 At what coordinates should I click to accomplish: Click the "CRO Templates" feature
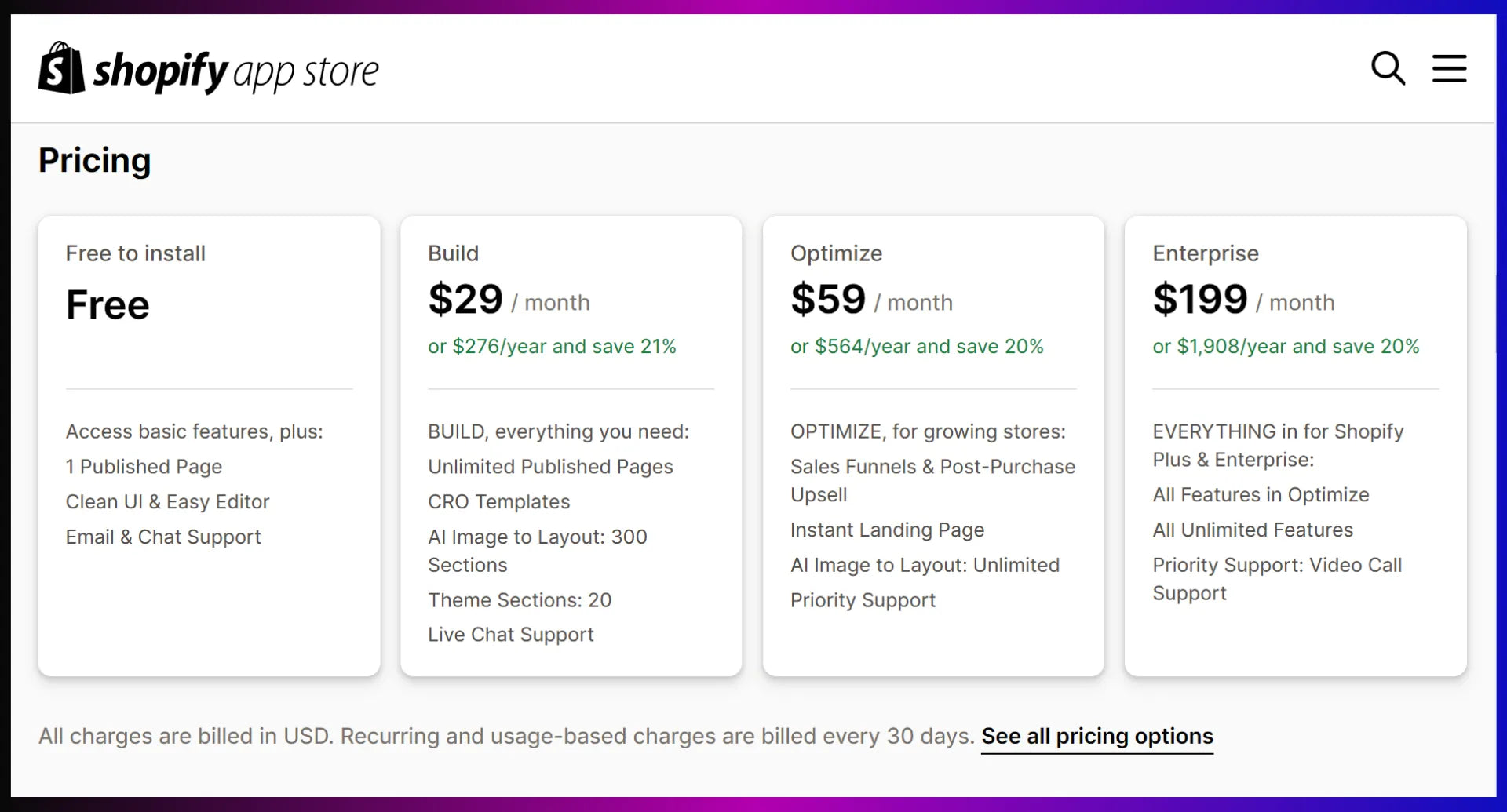coord(499,502)
